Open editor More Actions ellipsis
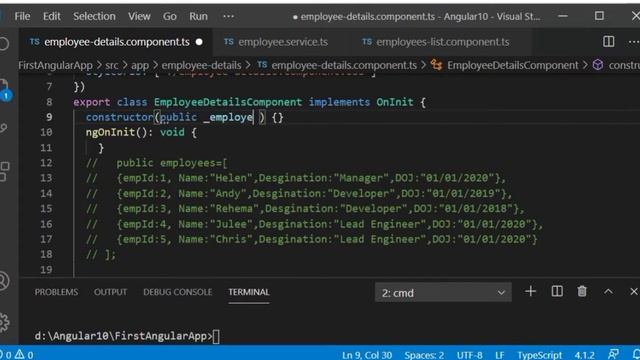This screenshot has width=640, height=360. tap(633, 42)
